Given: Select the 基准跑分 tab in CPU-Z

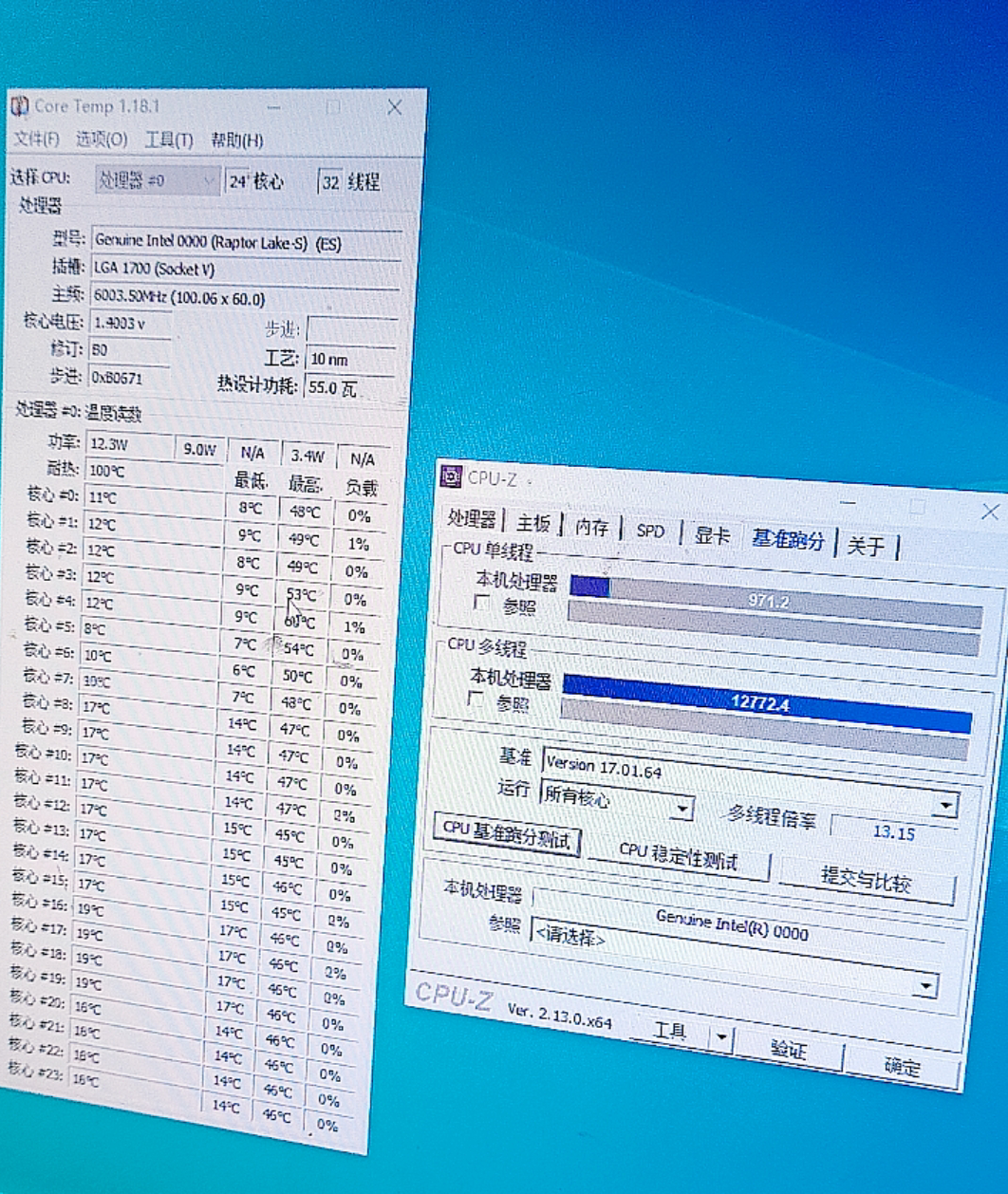Looking at the screenshot, I should [787, 540].
